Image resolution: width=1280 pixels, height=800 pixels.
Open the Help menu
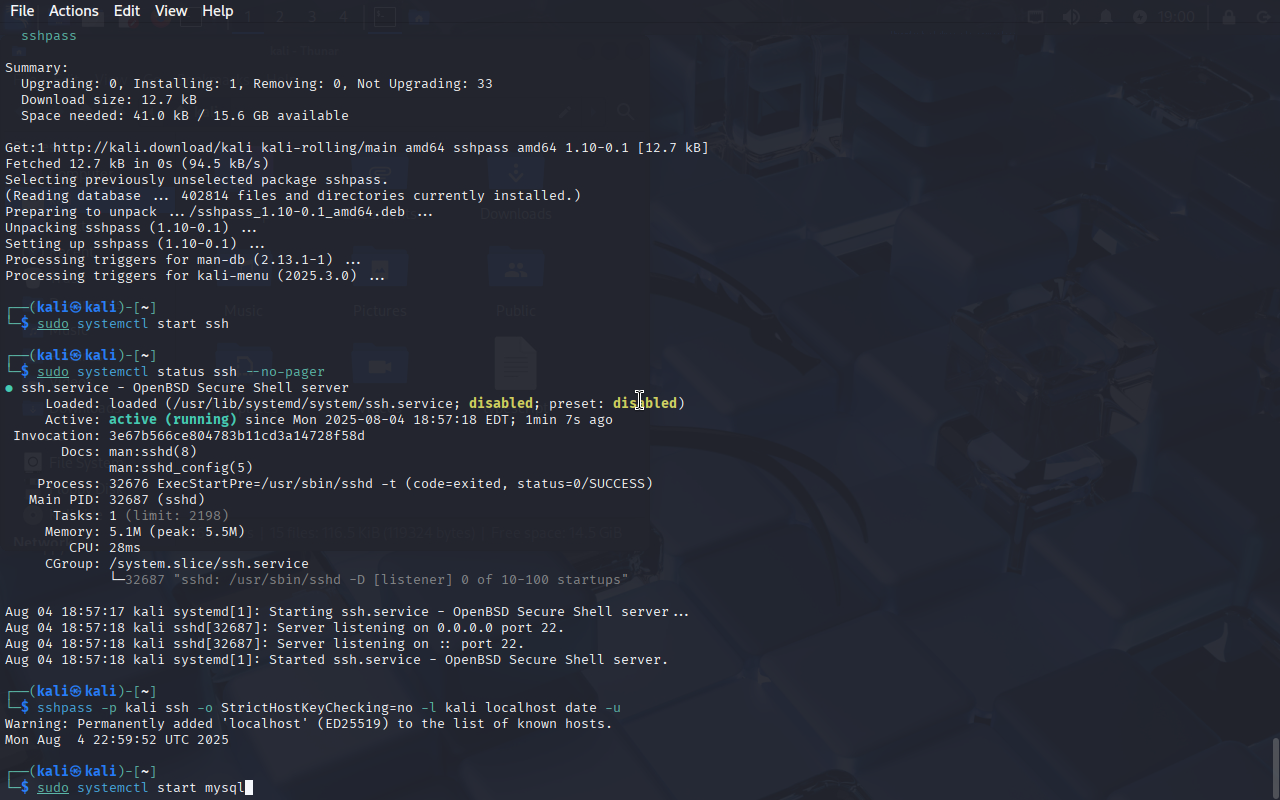[x=217, y=11]
